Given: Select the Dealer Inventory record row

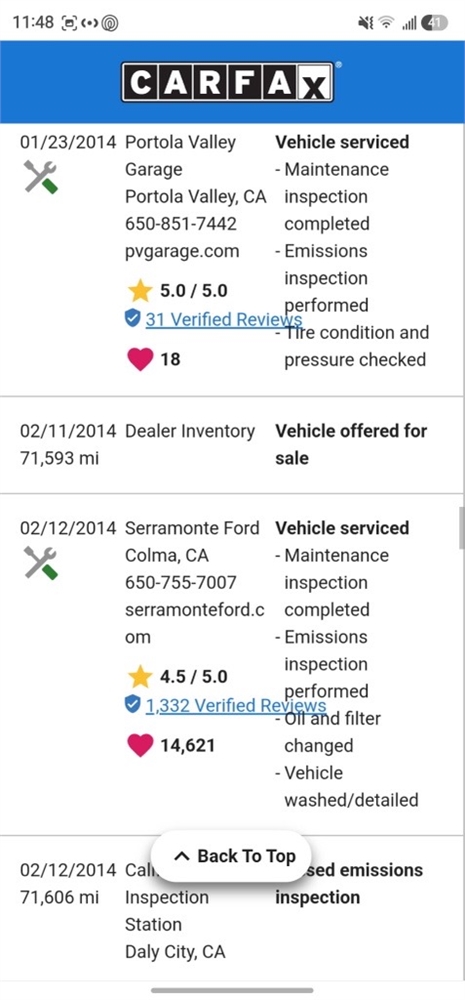Looking at the screenshot, I should click(x=232, y=445).
